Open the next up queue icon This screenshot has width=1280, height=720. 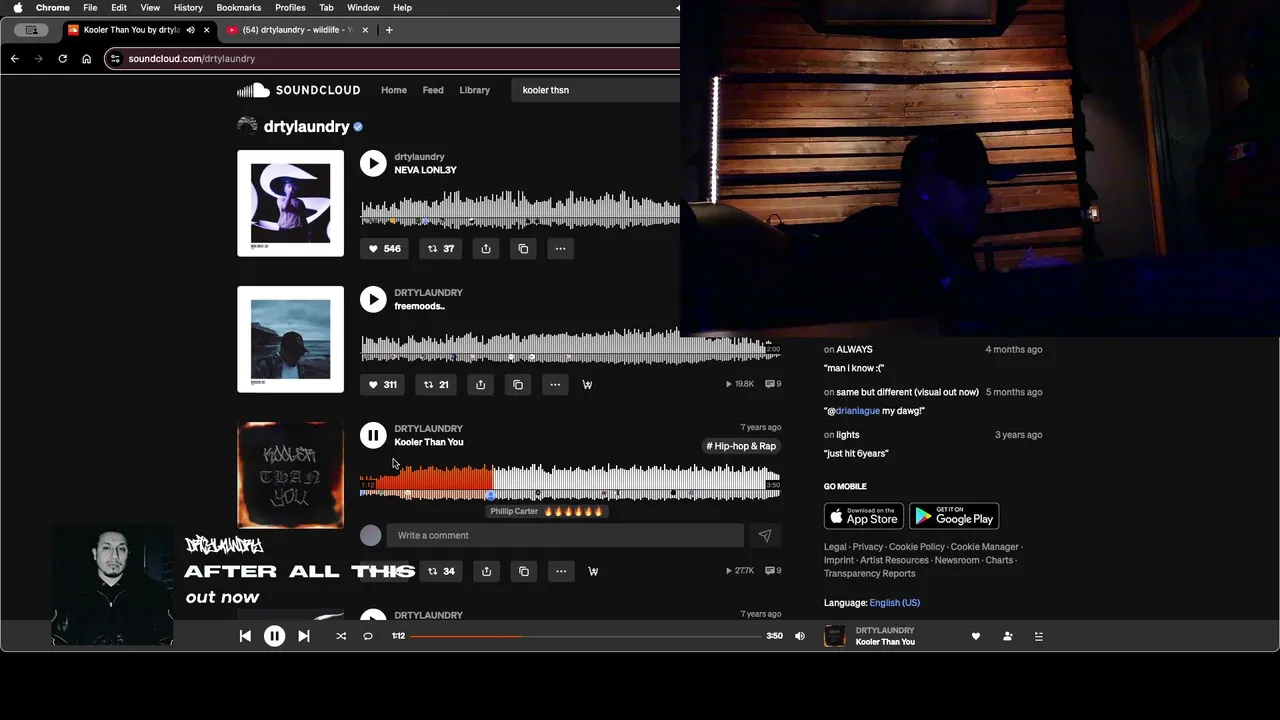tap(1038, 636)
